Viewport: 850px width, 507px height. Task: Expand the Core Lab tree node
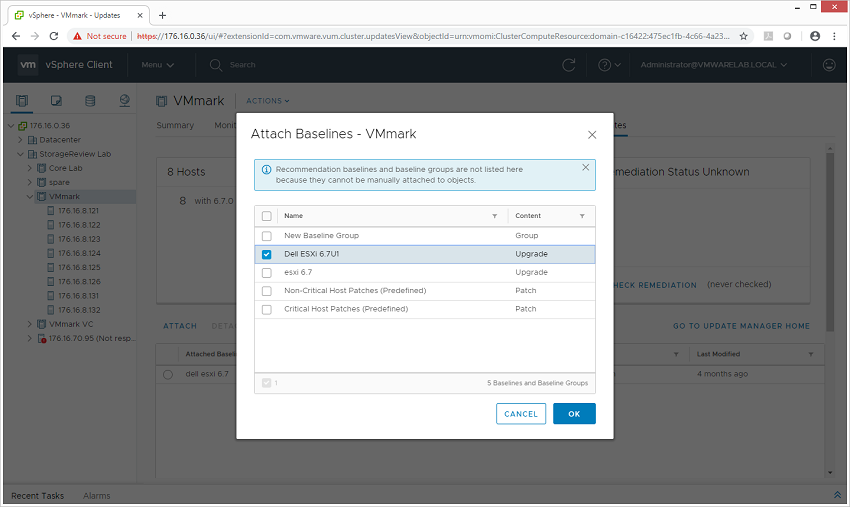point(29,168)
